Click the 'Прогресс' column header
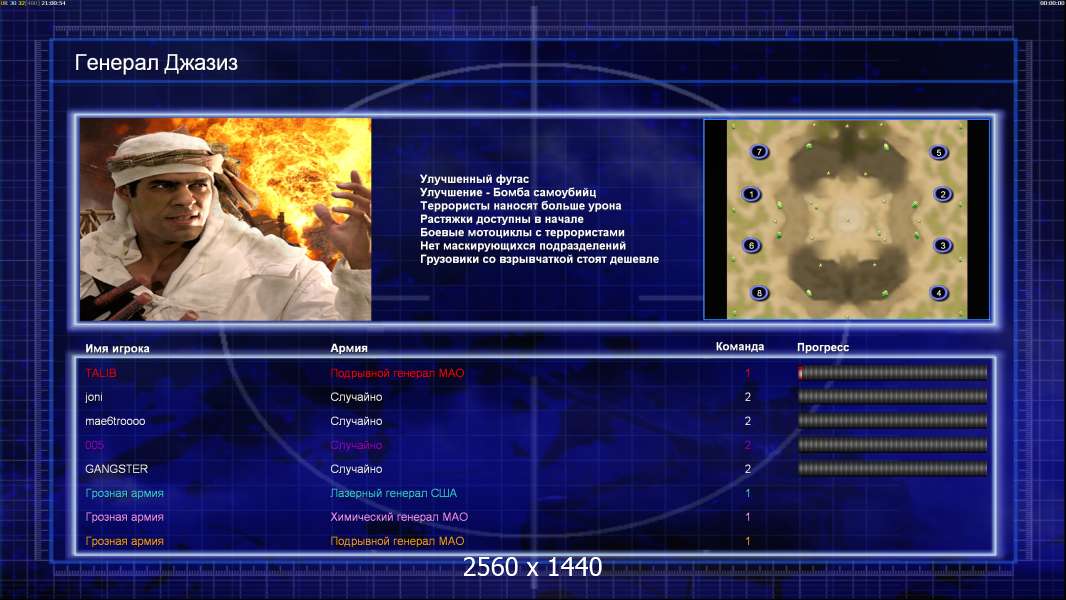Screen dimensions: 1066x600 tap(823, 347)
